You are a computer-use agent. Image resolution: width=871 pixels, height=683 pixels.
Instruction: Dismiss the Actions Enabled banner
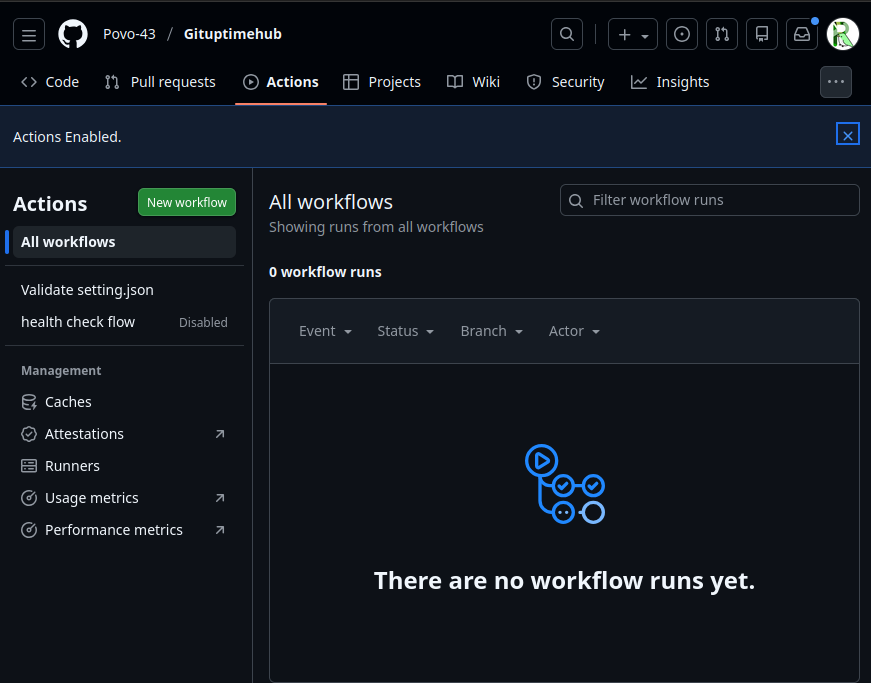click(847, 134)
